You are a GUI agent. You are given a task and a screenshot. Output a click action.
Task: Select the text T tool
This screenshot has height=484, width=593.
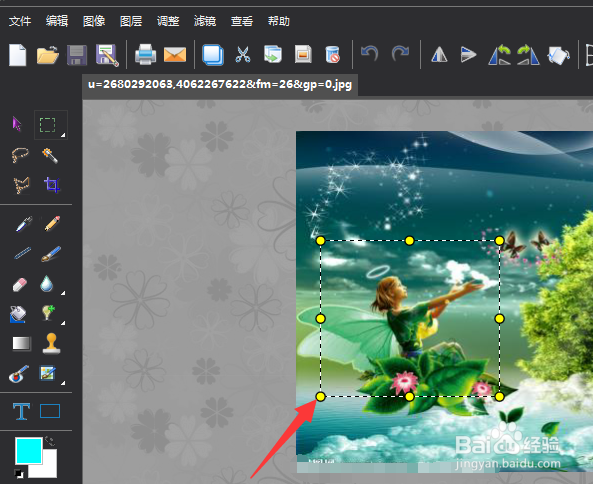click(x=21, y=411)
